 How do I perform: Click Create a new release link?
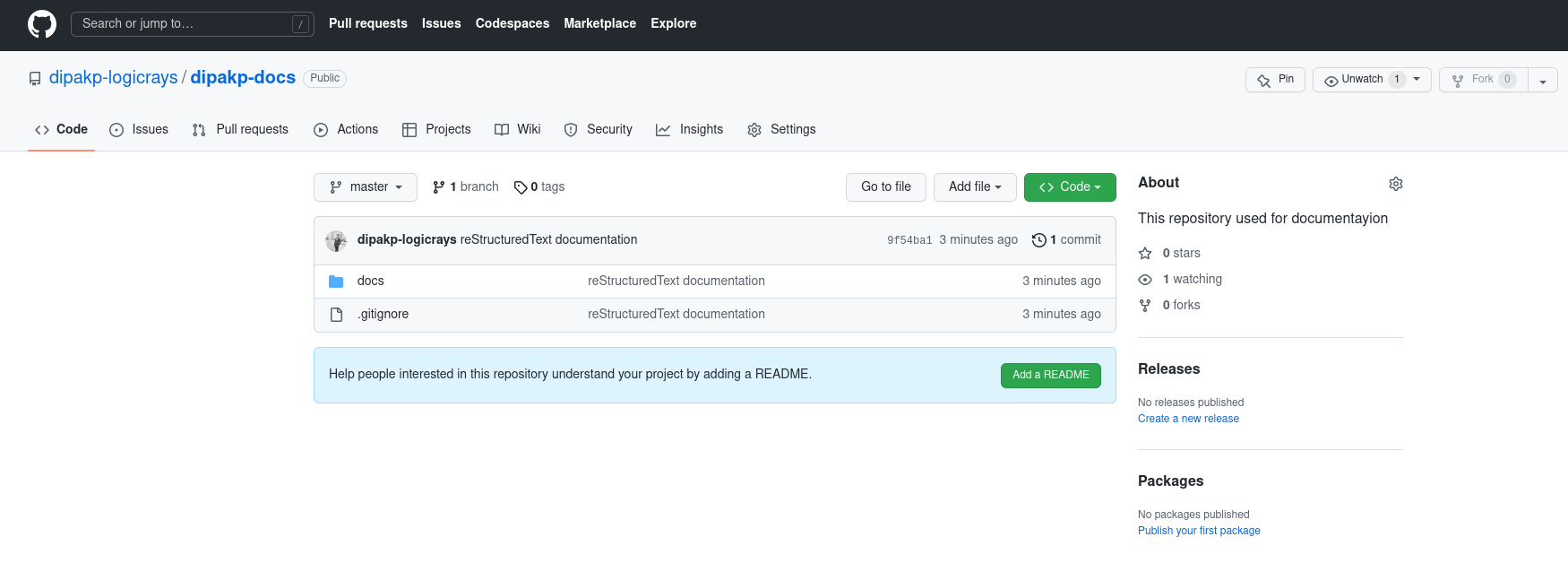[x=1188, y=420]
